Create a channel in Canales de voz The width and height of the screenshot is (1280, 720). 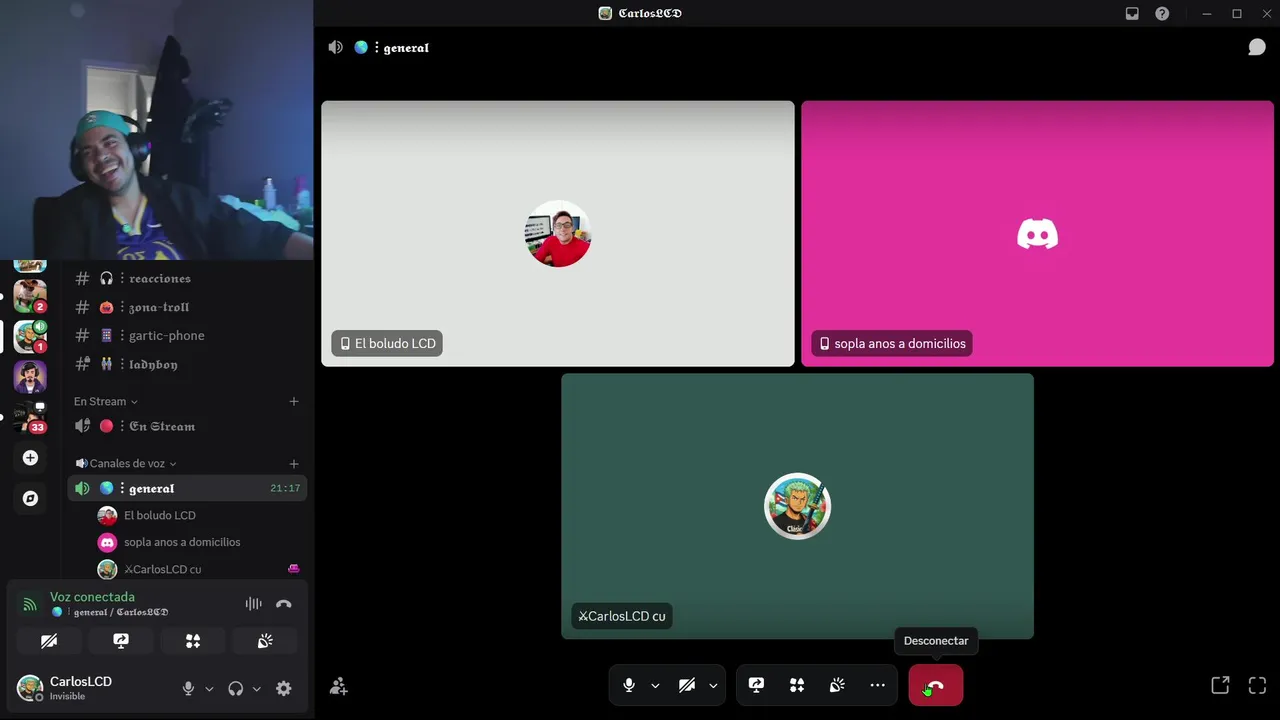tap(294, 463)
